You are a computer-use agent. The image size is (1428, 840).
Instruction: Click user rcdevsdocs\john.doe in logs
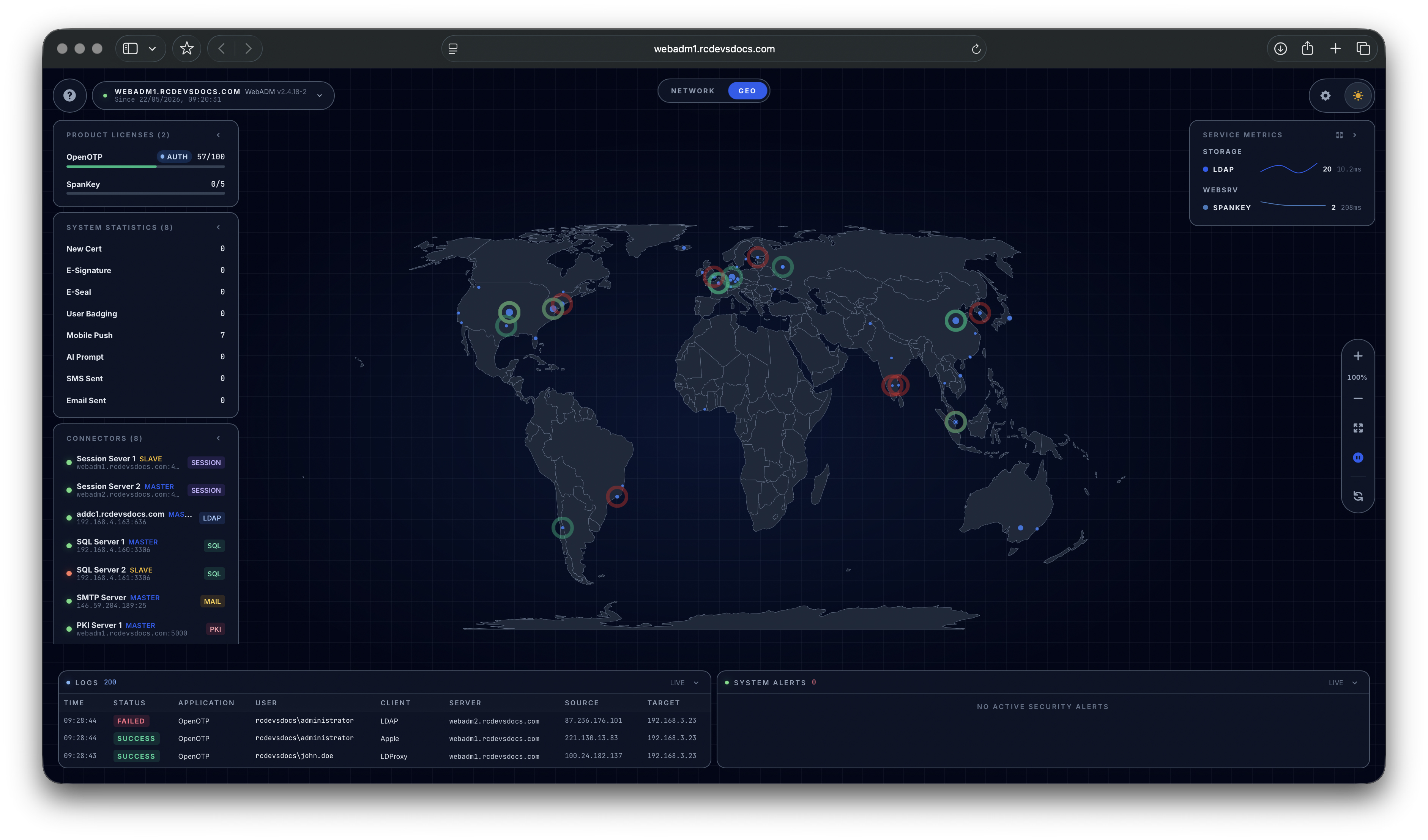294,756
